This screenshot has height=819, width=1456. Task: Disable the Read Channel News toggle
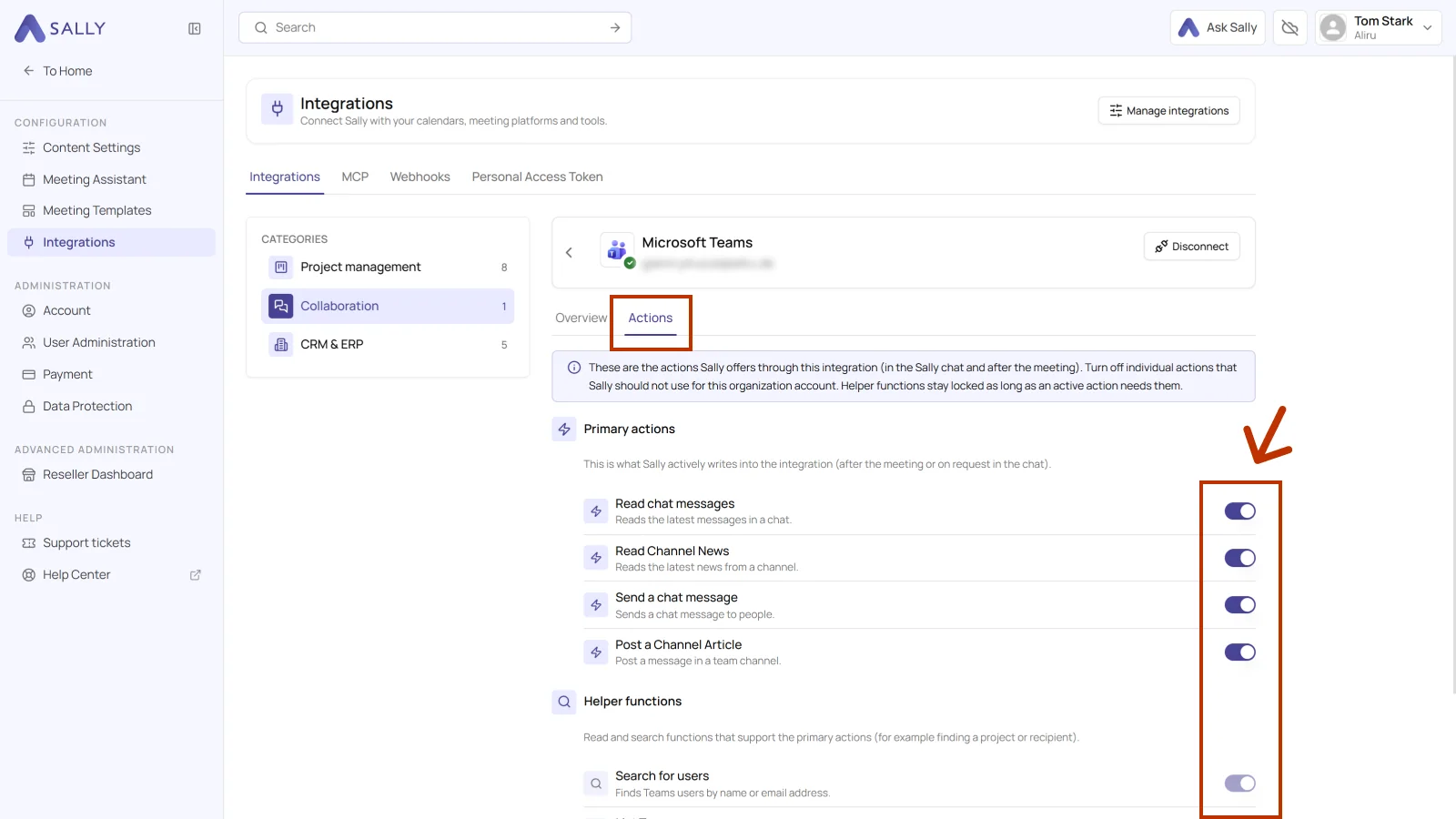[1239, 558]
